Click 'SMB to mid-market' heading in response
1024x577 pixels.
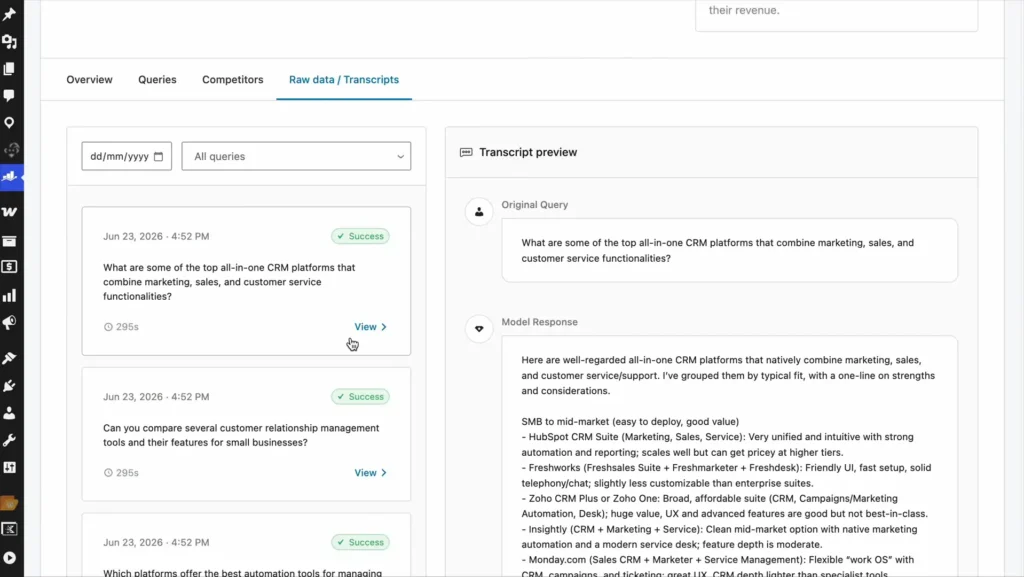tap(630, 422)
